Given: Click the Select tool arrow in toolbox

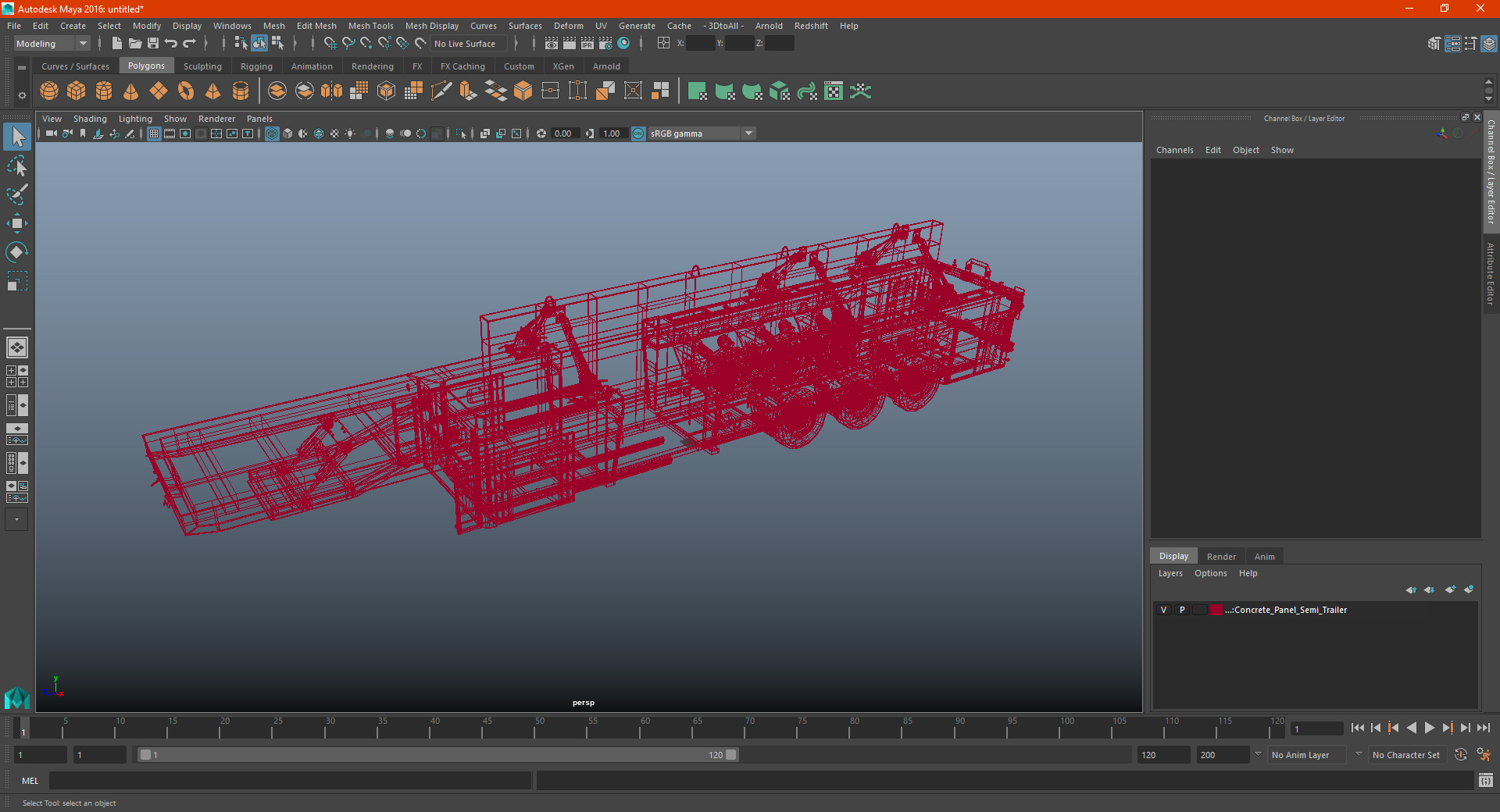Looking at the screenshot, I should point(17,137).
